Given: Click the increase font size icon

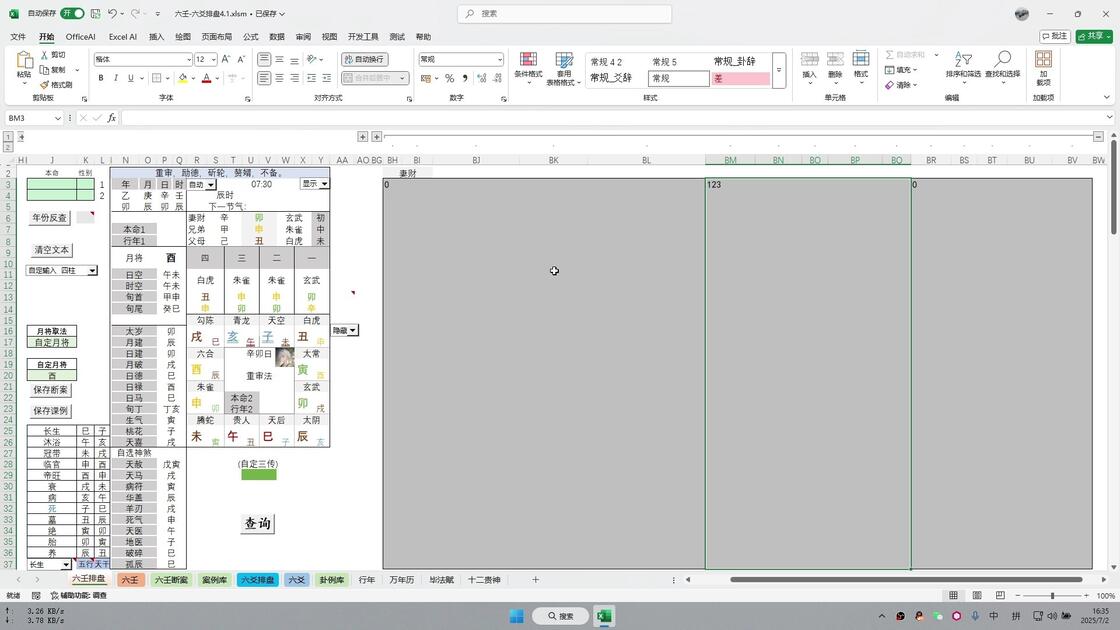Looking at the screenshot, I should pyautogui.click(x=226, y=59).
